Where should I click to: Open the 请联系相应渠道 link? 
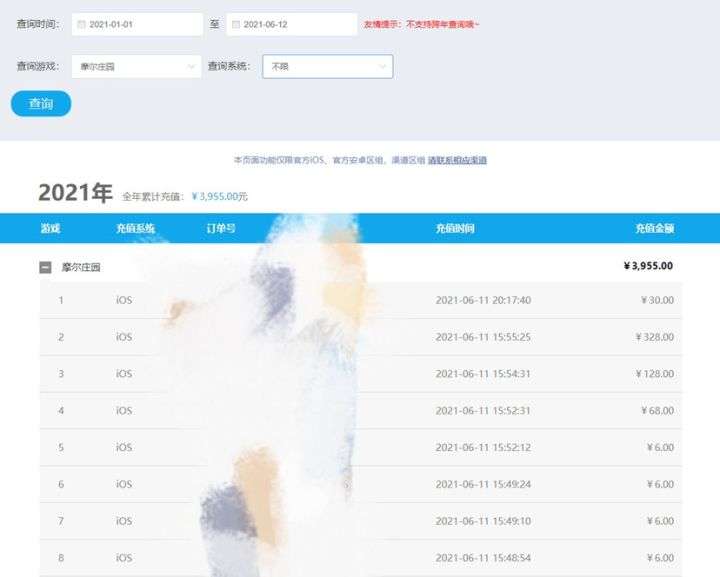point(457,160)
